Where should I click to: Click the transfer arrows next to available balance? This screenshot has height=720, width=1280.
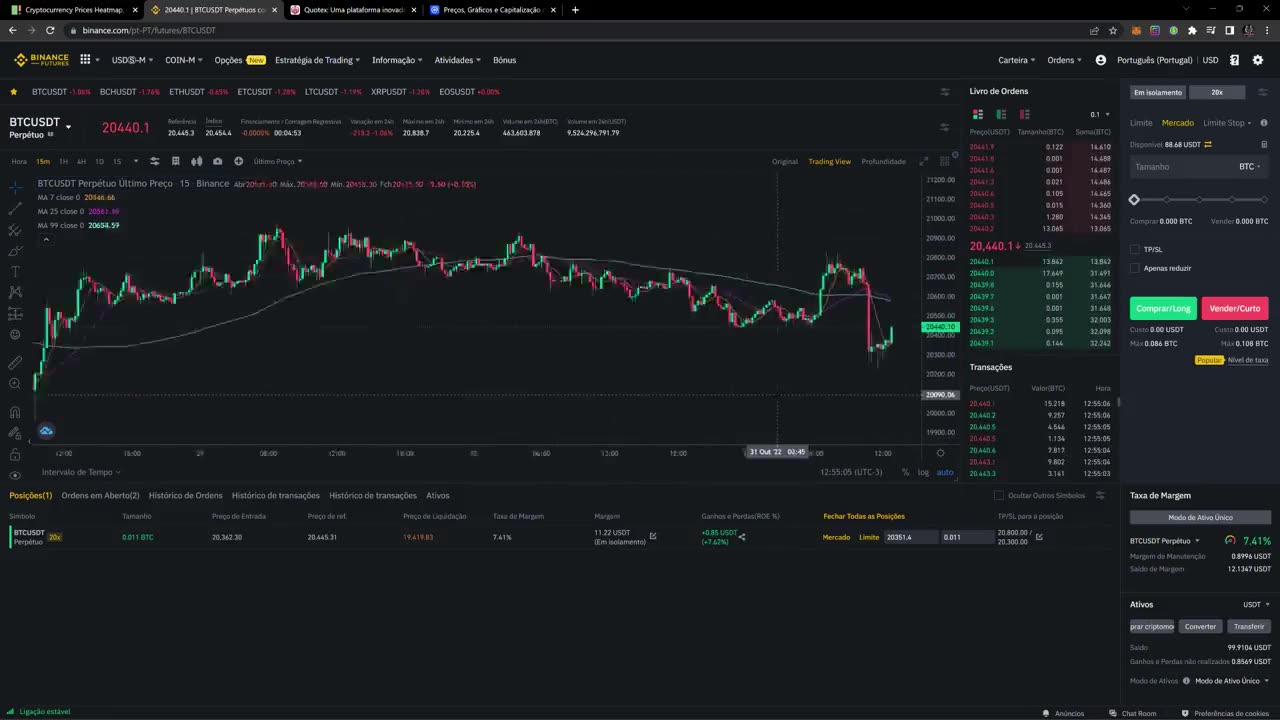[1208, 144]
